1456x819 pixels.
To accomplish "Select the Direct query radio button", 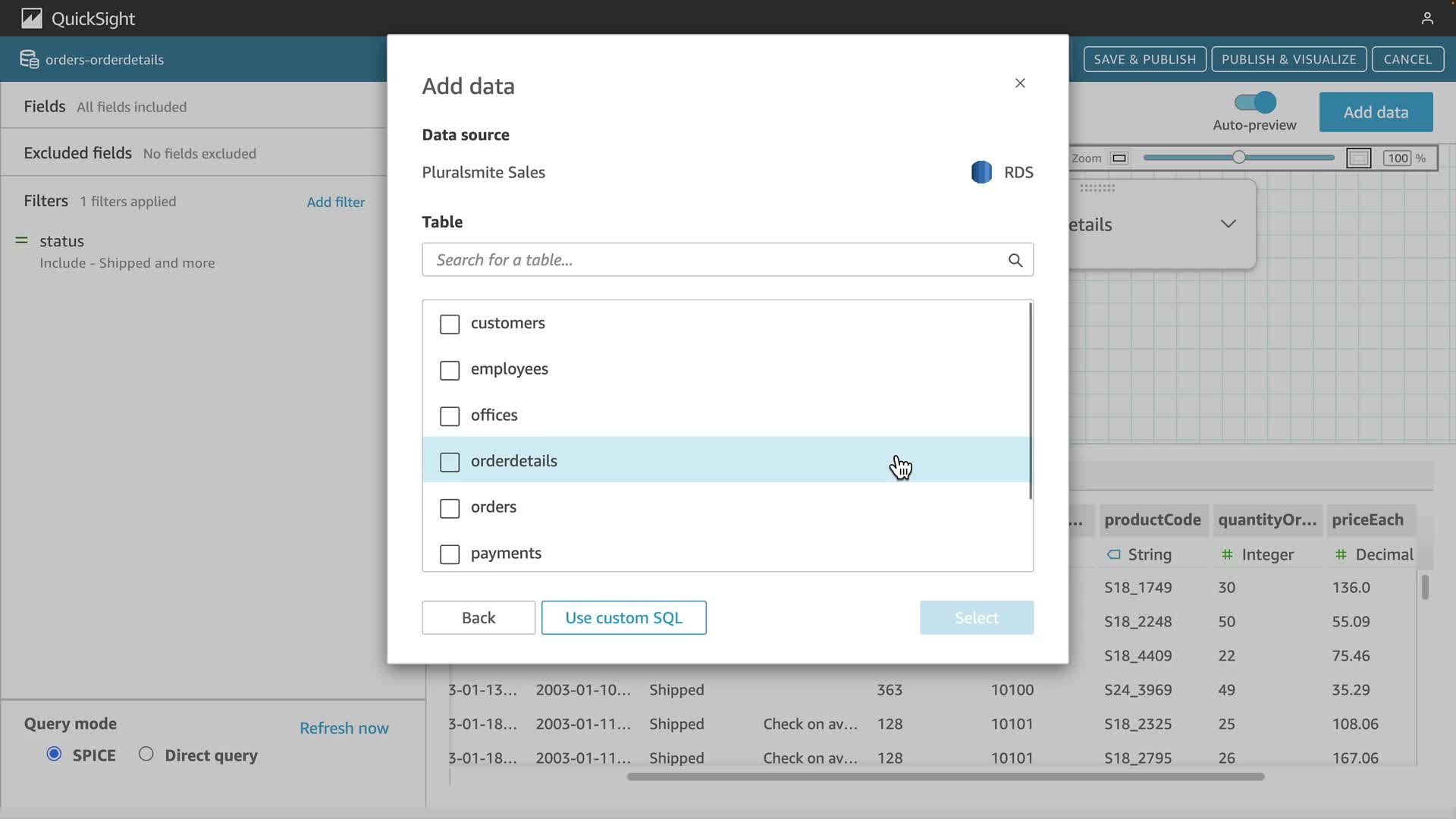I will point(146,754).
